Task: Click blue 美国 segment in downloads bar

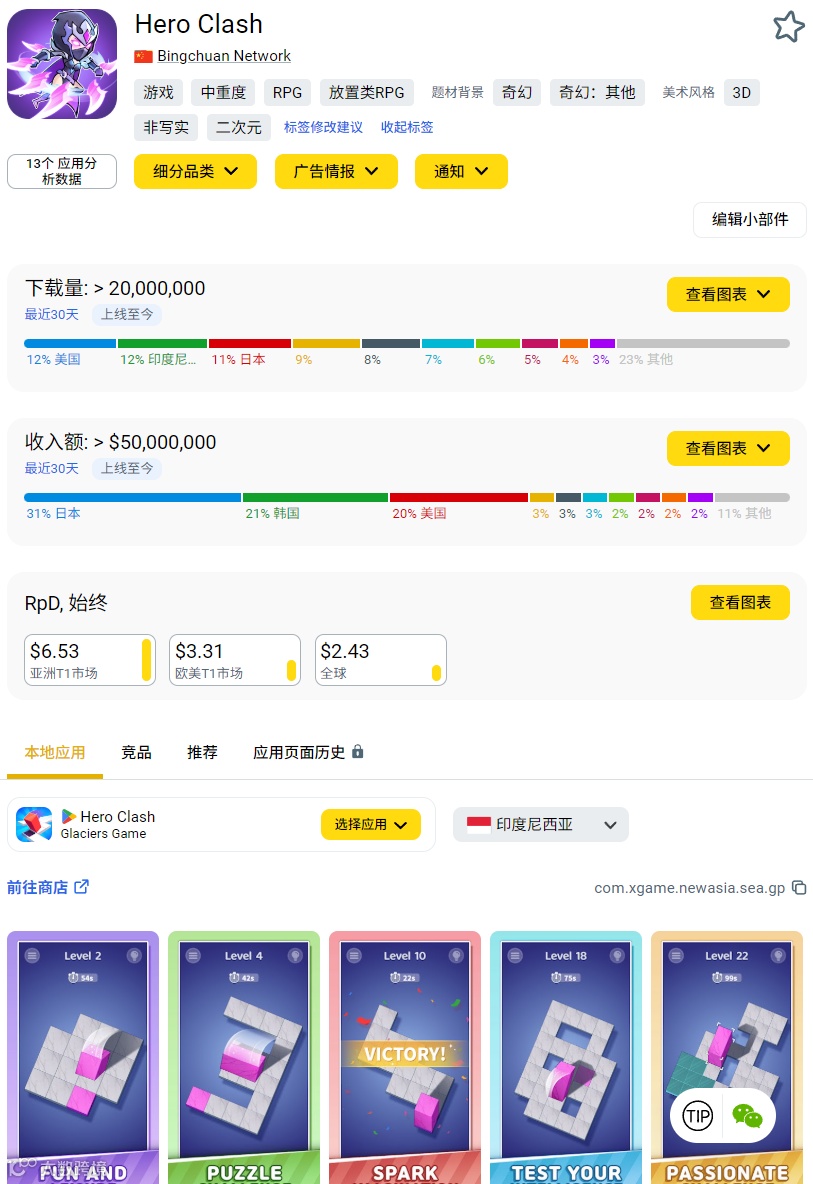Action: (70, 344)
